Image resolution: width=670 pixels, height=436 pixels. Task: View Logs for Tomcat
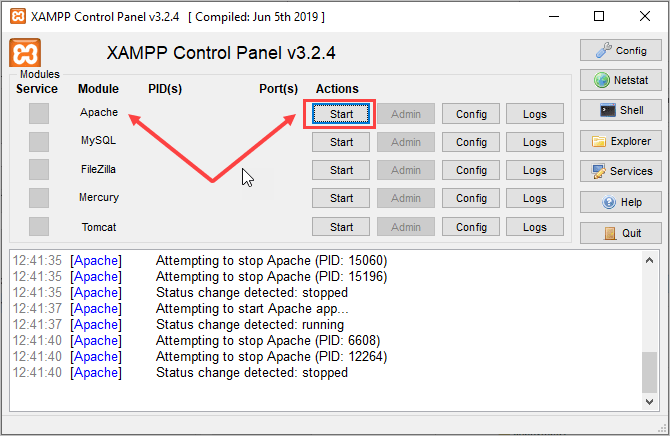tap(535, 227)
